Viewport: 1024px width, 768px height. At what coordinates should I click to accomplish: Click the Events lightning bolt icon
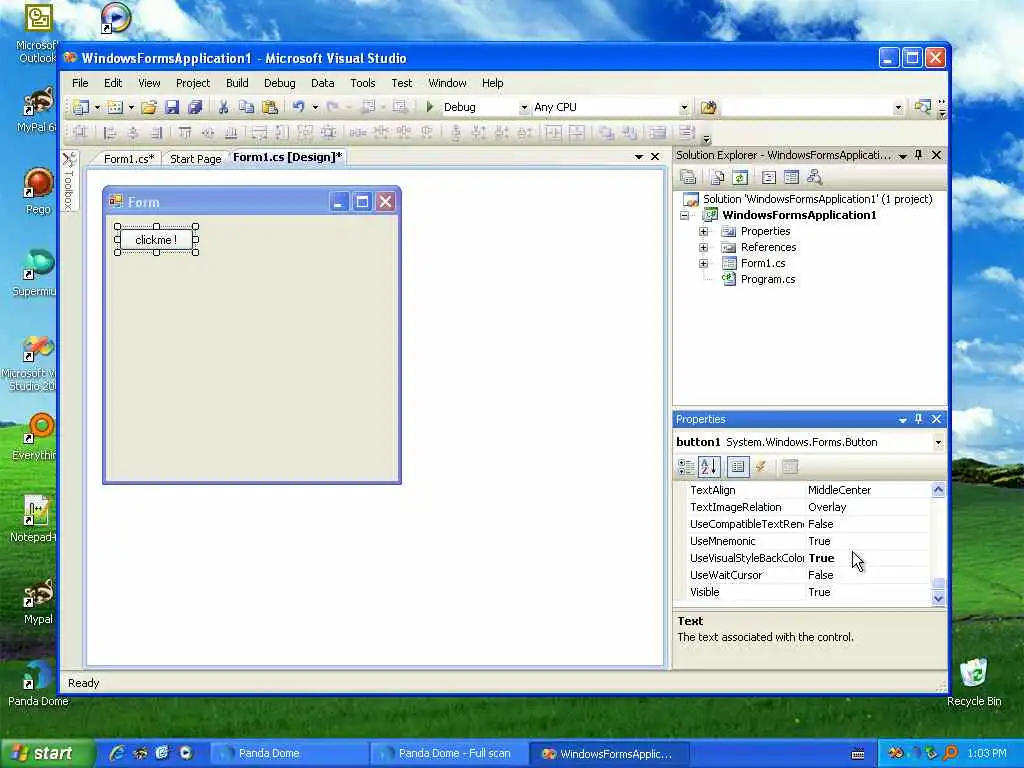(761, 466)
